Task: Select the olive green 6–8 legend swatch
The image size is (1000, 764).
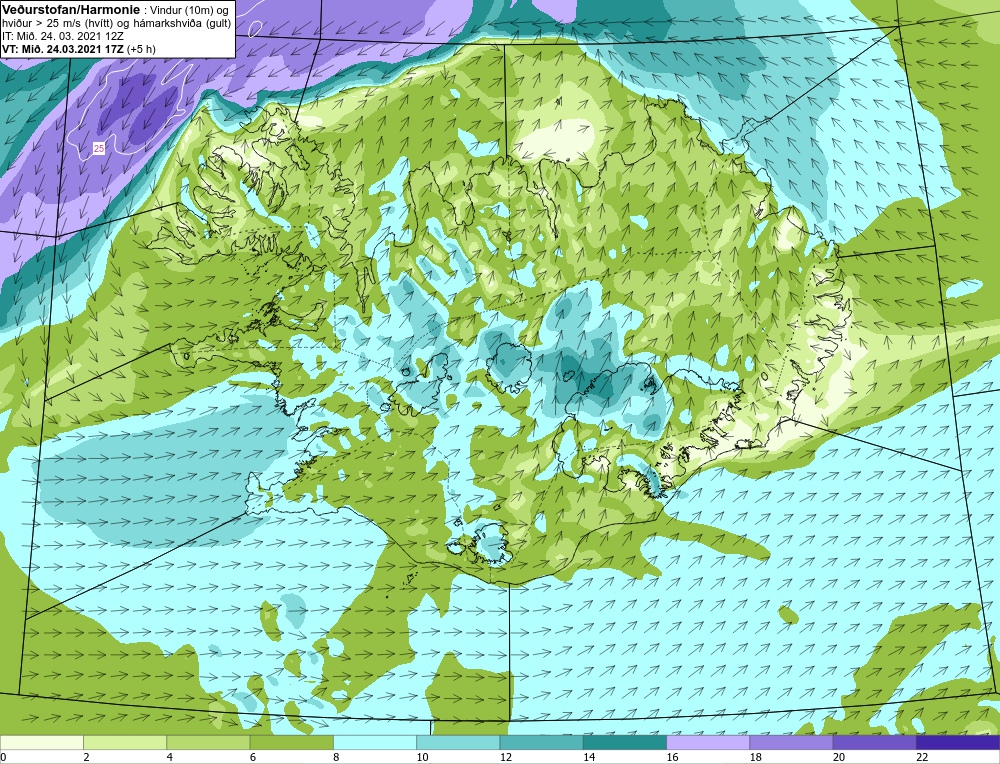Action: pos(291,742)
